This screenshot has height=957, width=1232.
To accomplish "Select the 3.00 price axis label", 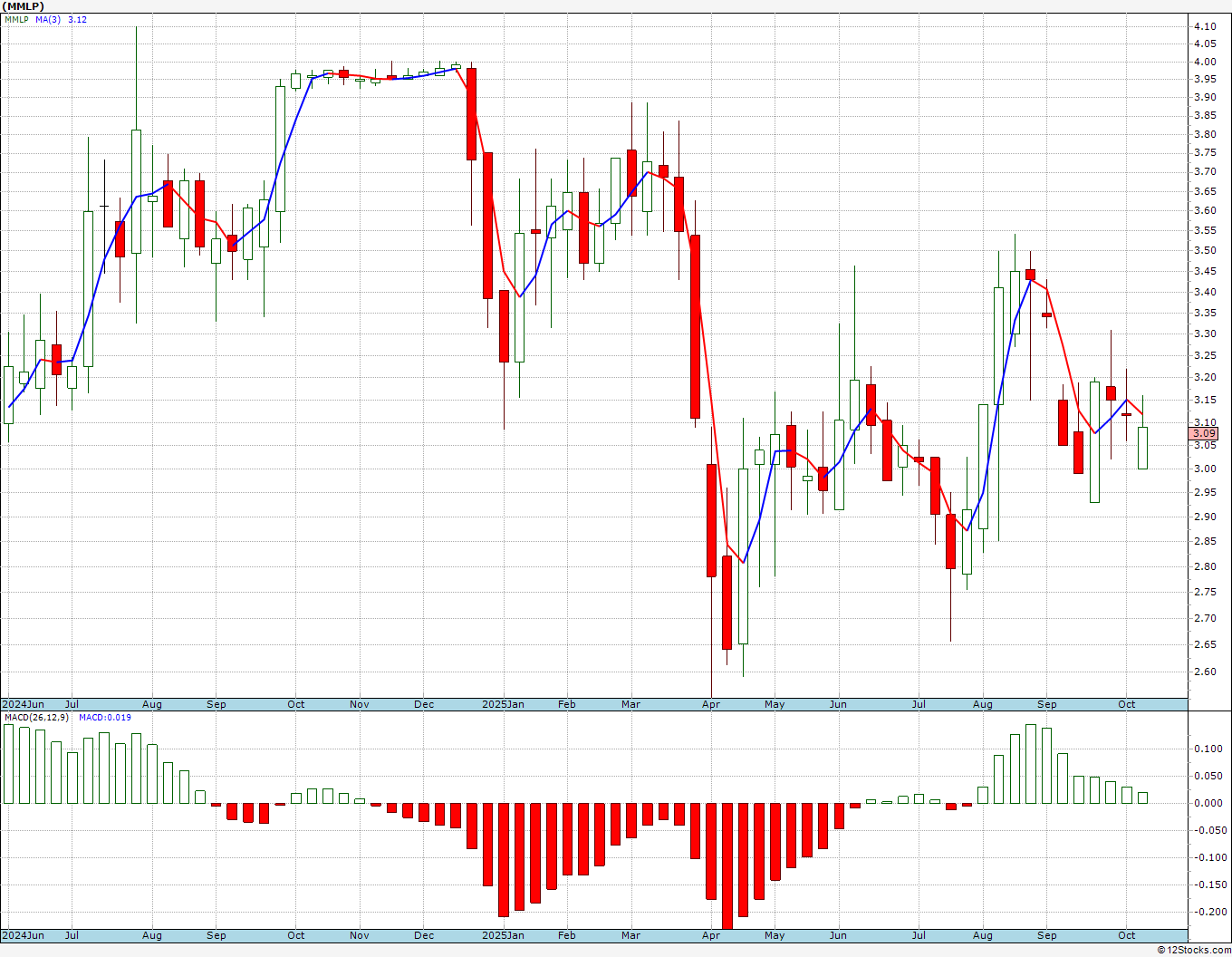I will tap(1205, 469).
